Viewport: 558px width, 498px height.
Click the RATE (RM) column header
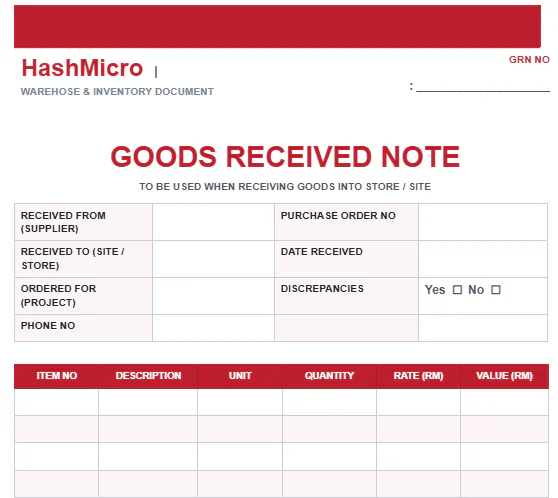pos(418,376)
